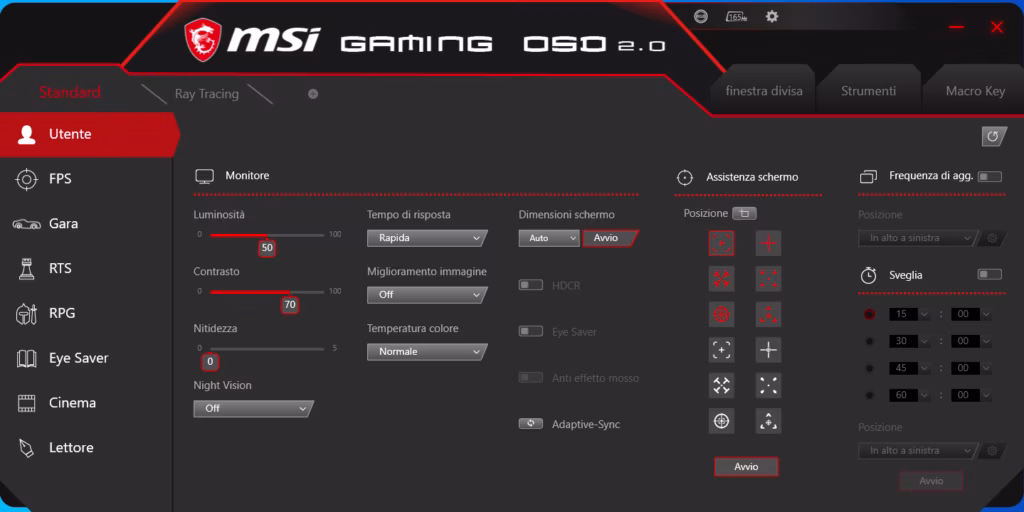
Task: Pick the white circular scope crosshair
Action: pyautogui.click(x=721, y=421)
